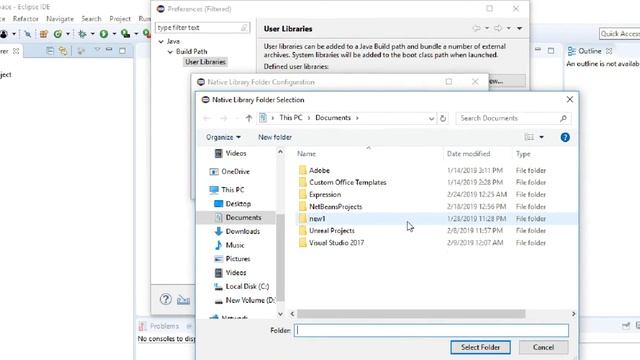The image size is (640, 360).
Task: Open Preferences help question mark icon
Action: point(165,299)
